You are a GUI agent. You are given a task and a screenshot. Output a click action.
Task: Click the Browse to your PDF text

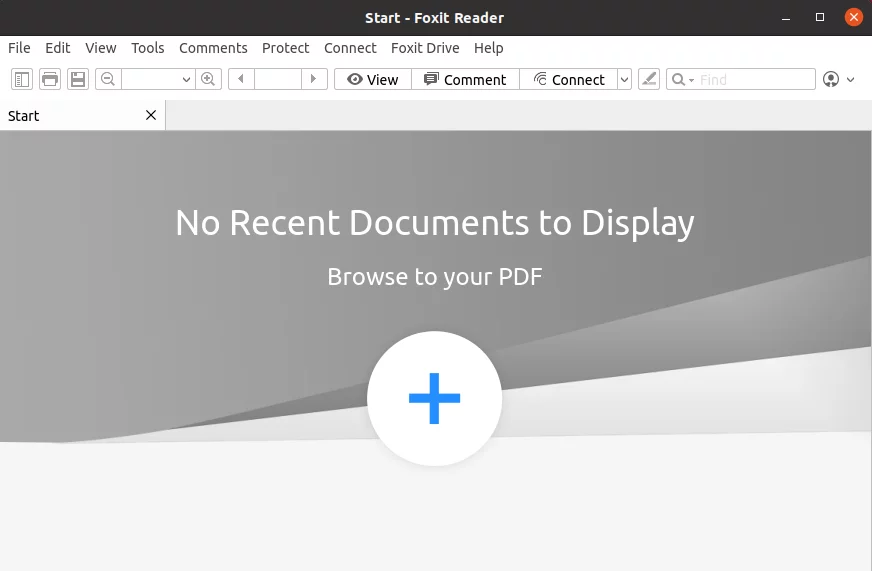pos(435,276)
